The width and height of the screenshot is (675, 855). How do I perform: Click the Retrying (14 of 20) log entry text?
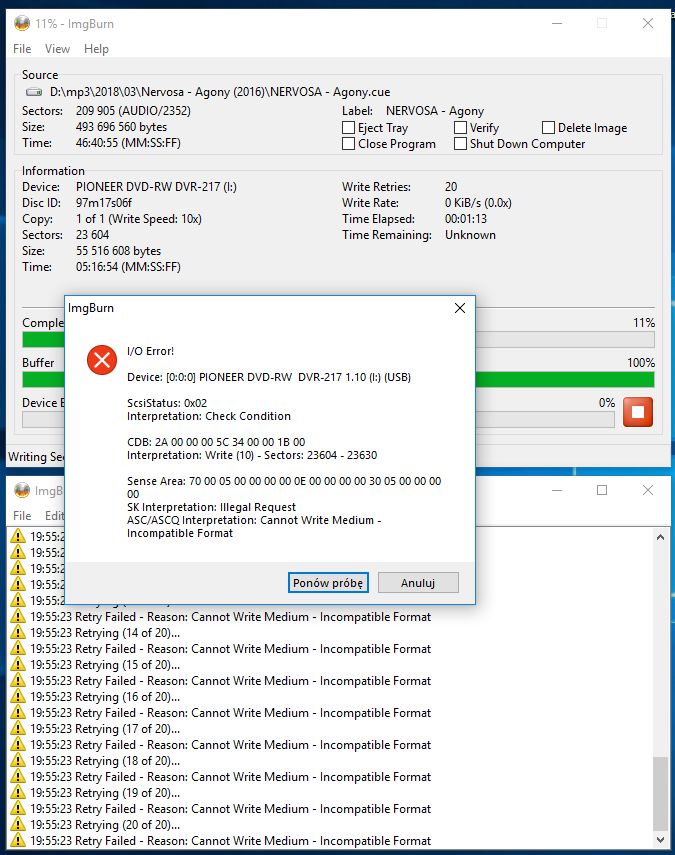click(x=105, y=633)
